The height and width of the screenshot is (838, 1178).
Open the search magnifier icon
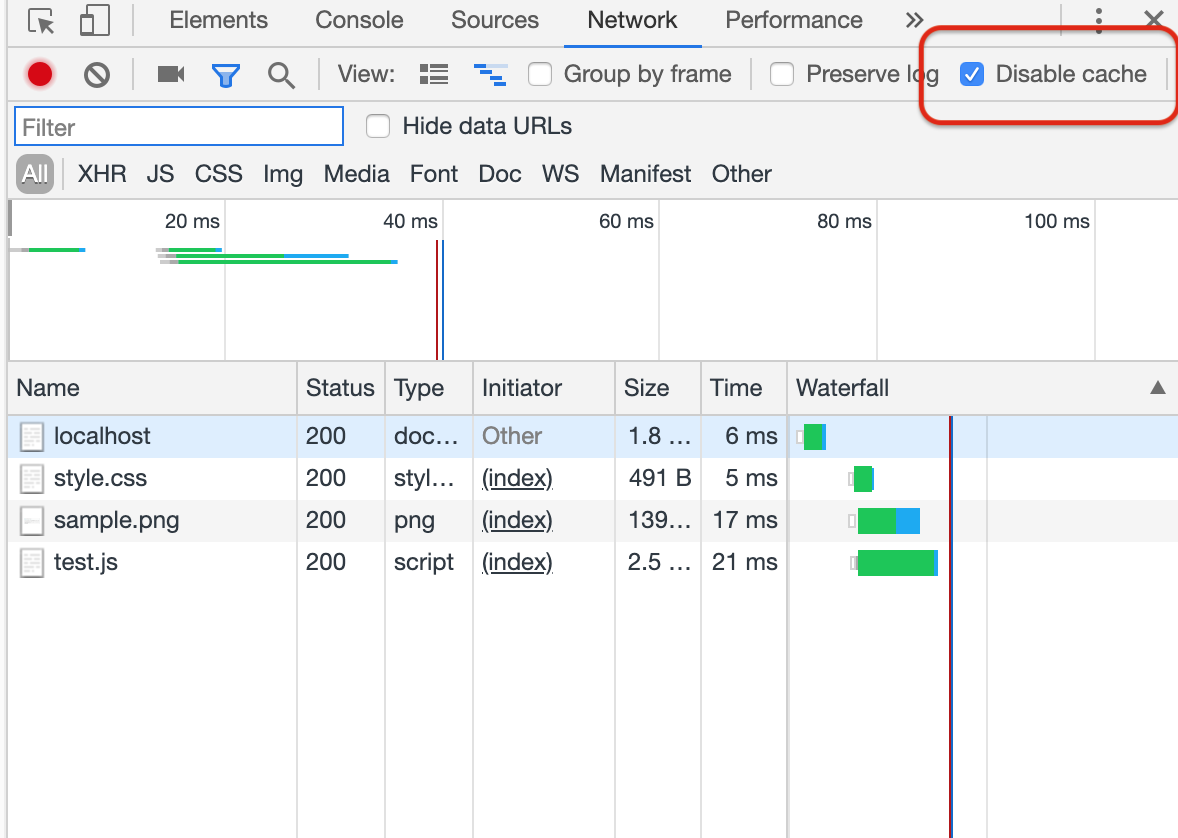[281, 74]
